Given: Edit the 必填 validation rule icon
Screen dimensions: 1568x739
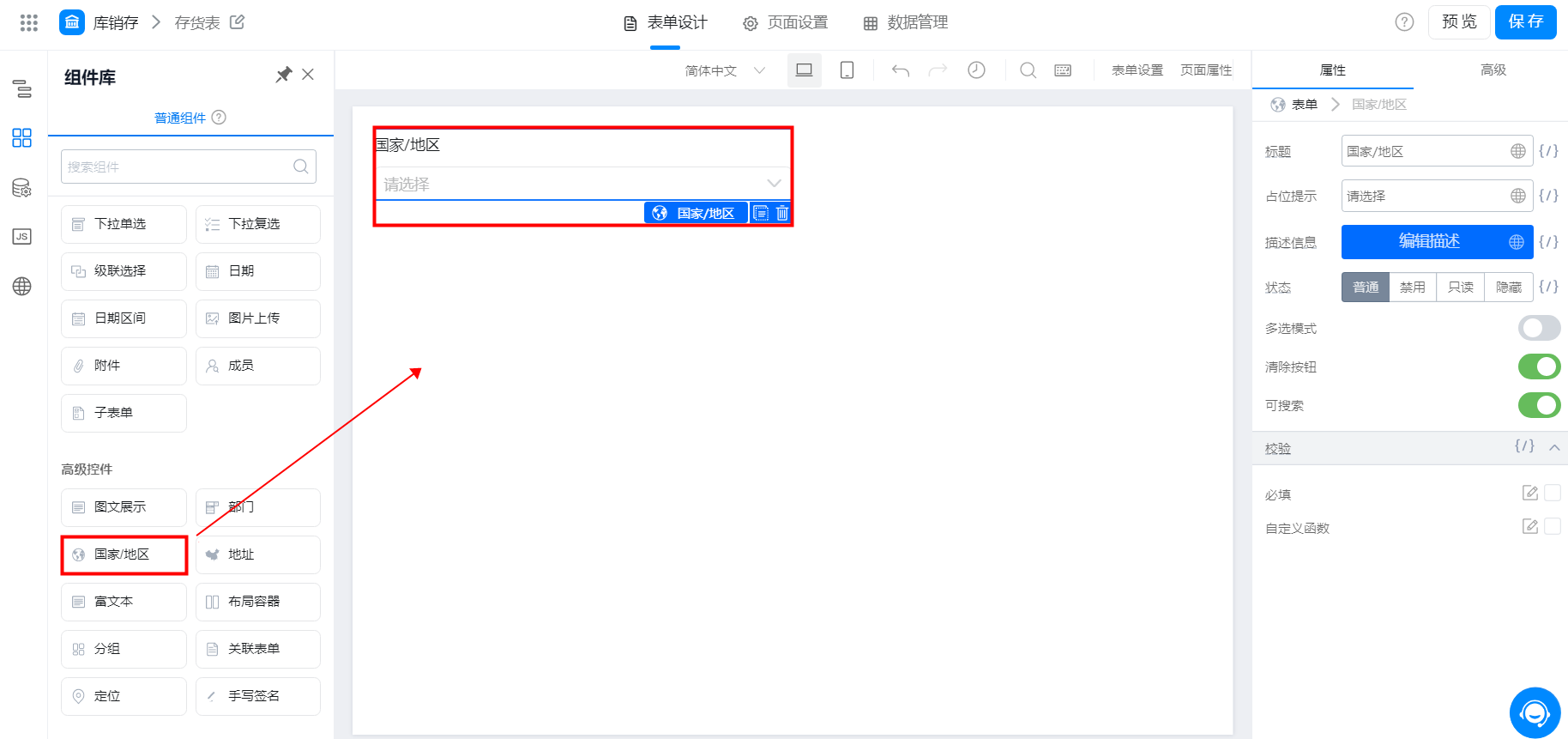Looking at the screenshot, I should tap(1530, 493).
